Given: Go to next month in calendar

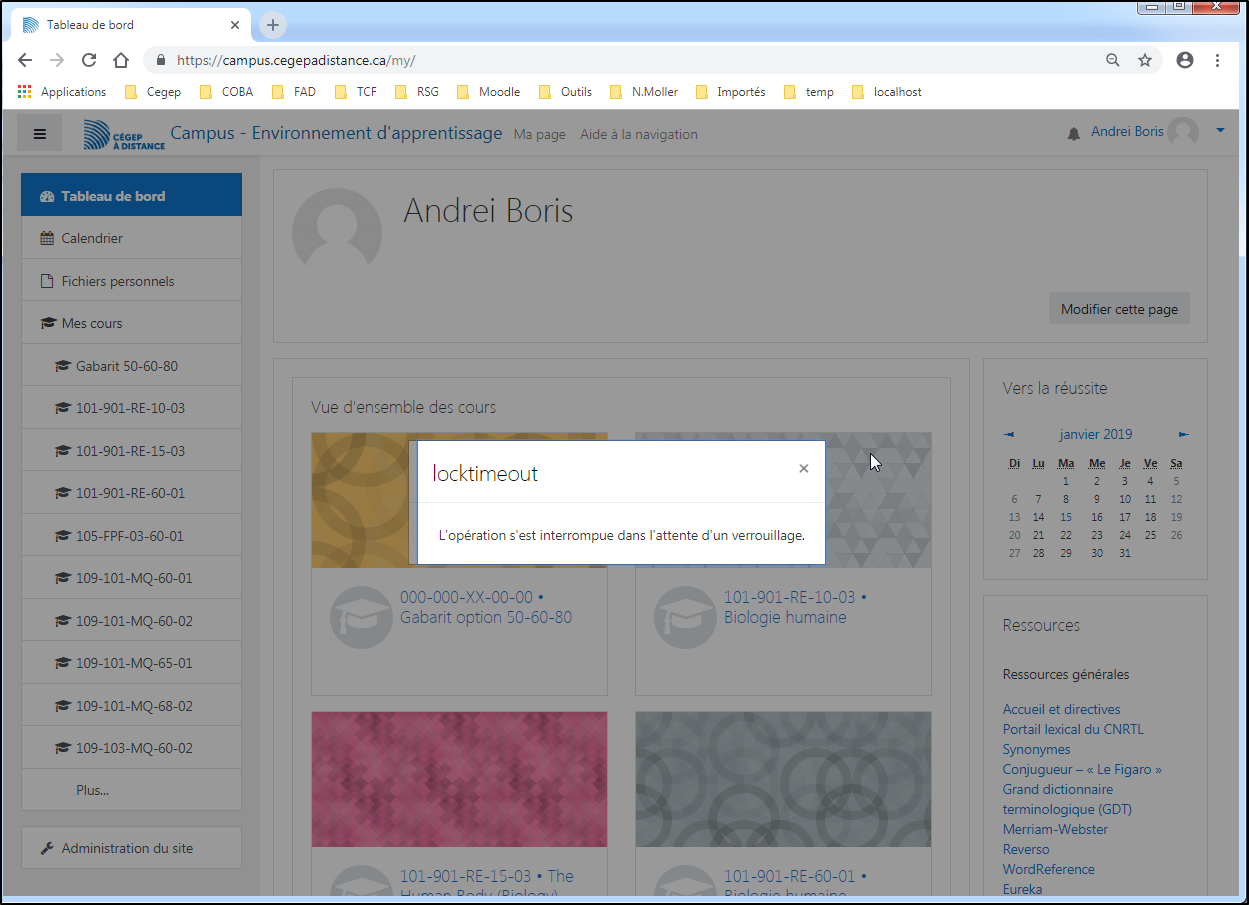Looking at the screenshot, I should (1184, 435).
